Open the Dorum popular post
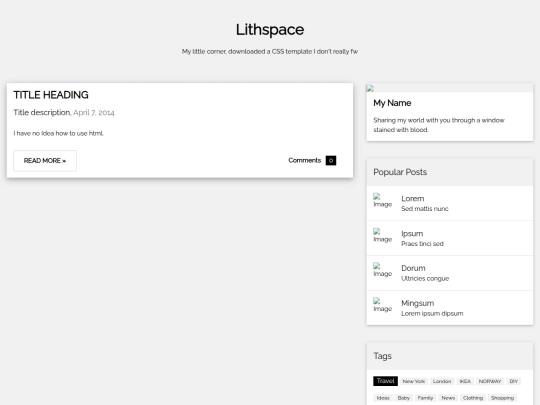The image size is (540, 405). (450, 273)
